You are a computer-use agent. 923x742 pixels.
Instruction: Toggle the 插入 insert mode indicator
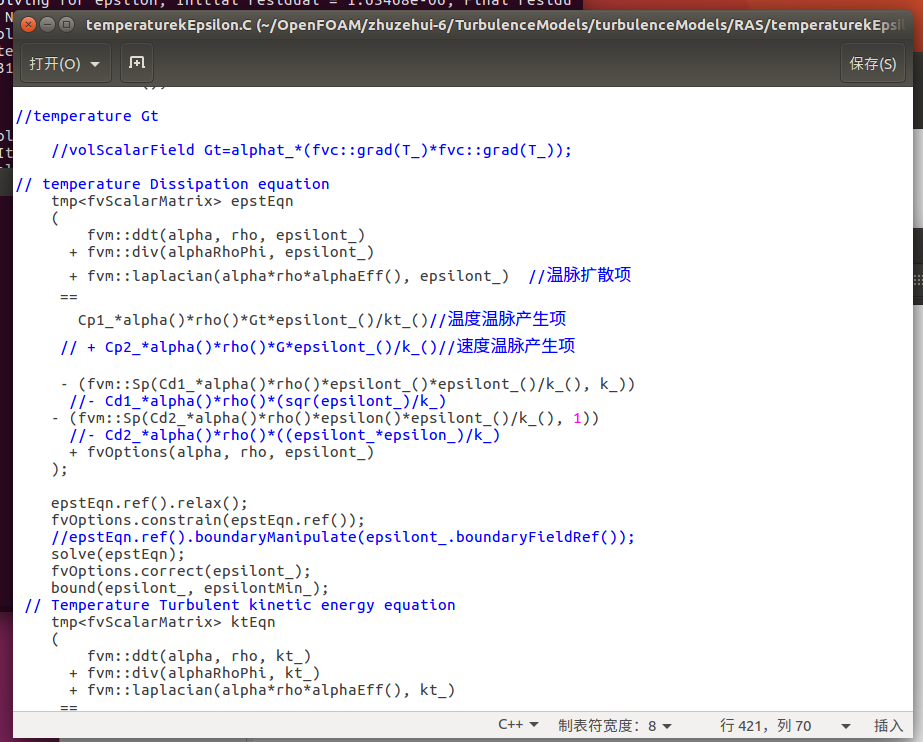tap(888, 725)
